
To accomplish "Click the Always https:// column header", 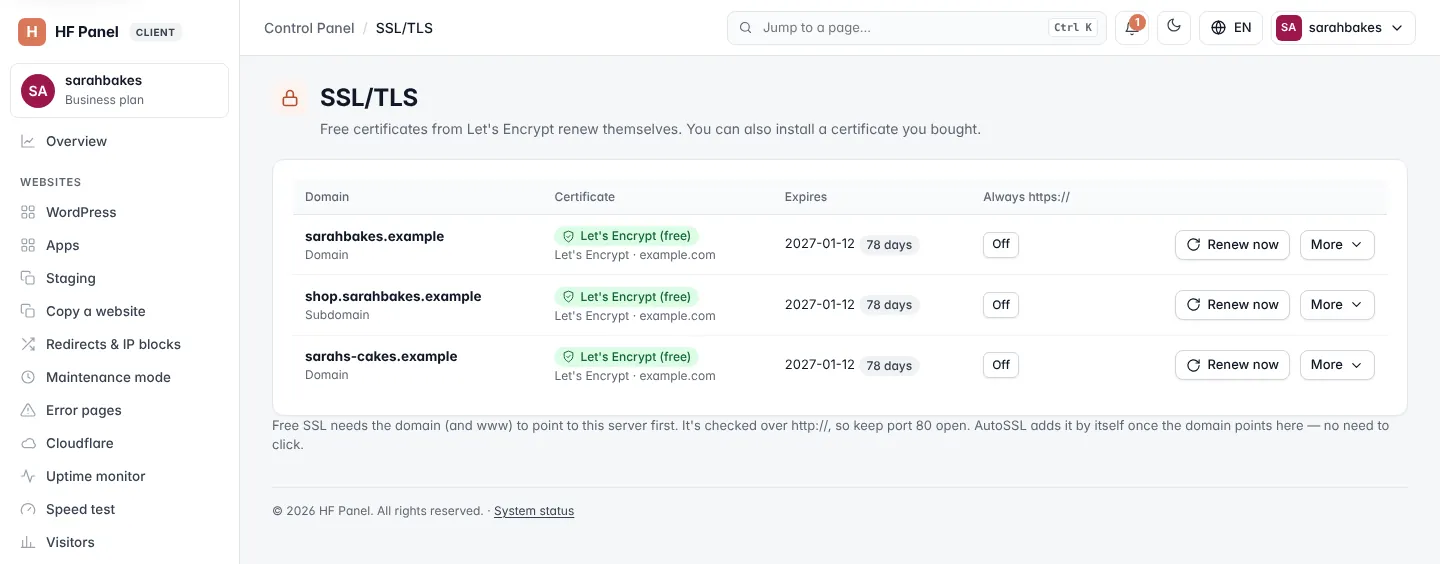I will (1026, 197).
